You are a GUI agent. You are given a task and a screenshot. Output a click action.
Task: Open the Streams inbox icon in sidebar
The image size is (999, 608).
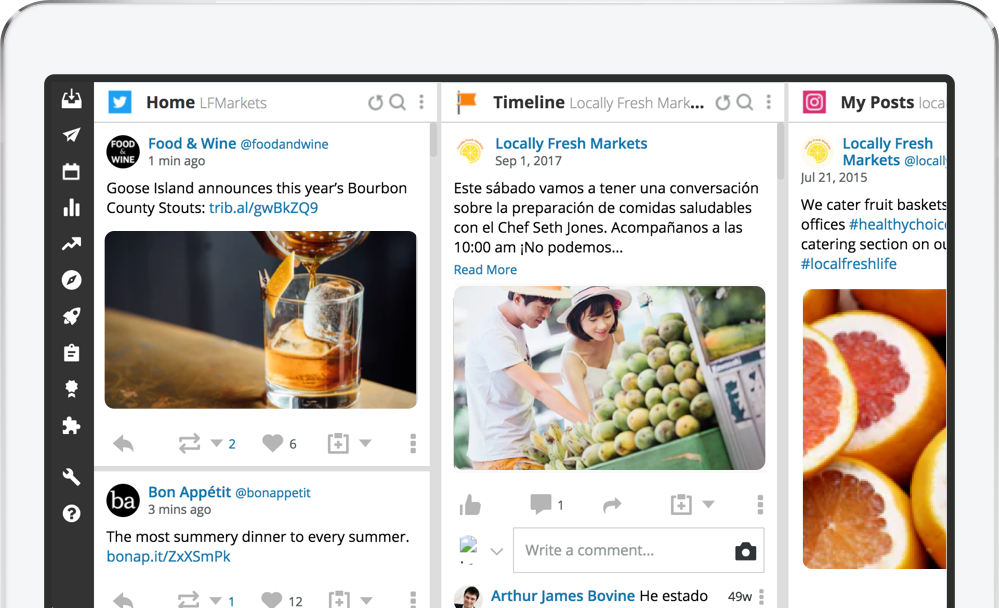coord(71,98)
